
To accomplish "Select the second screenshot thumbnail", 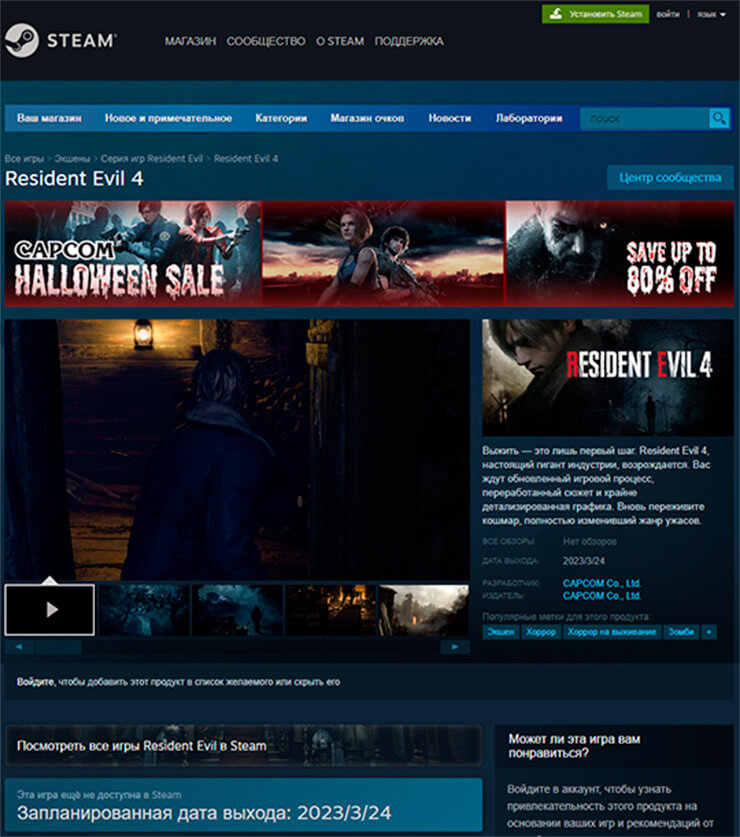I will point(144,610).
